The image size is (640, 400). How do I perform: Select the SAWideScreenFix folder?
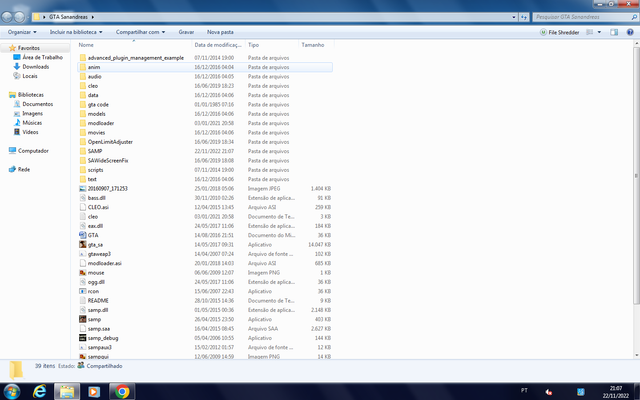coord(108,160)
